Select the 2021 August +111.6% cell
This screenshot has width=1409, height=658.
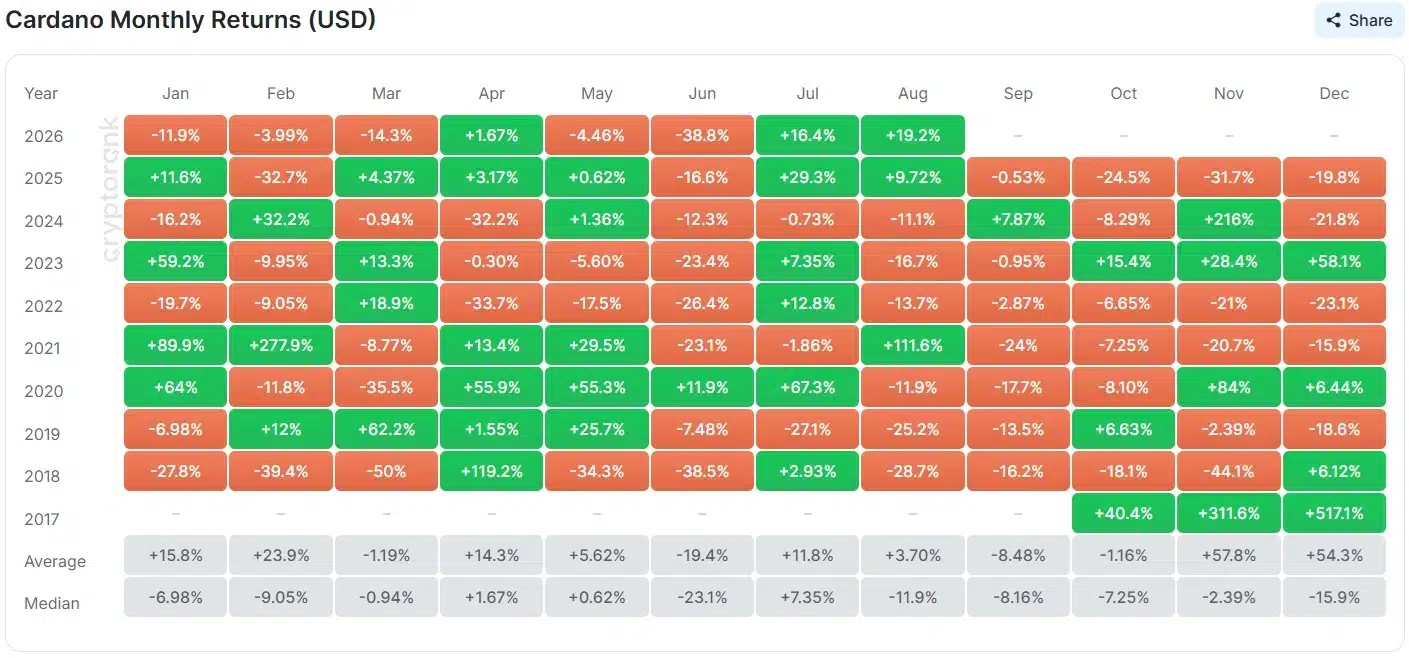click(x=913, y=345)
